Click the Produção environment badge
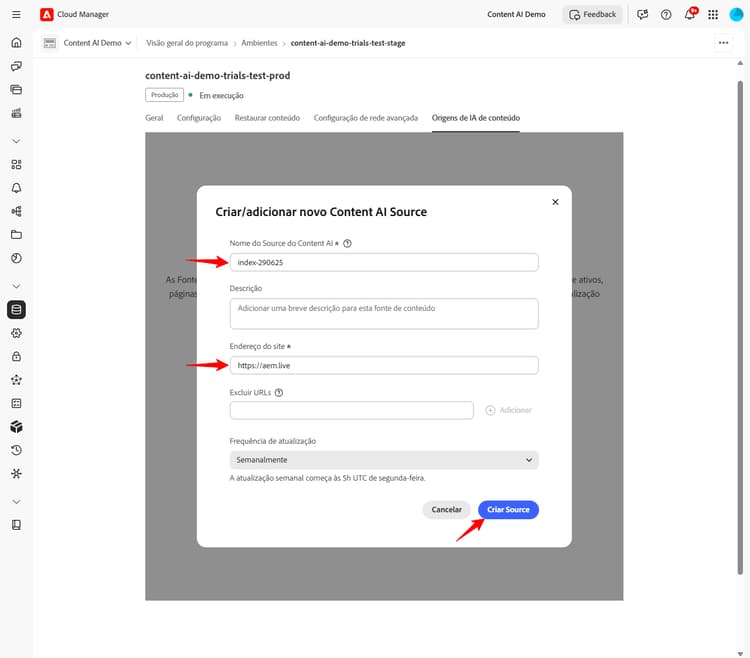 click(165, 95)
